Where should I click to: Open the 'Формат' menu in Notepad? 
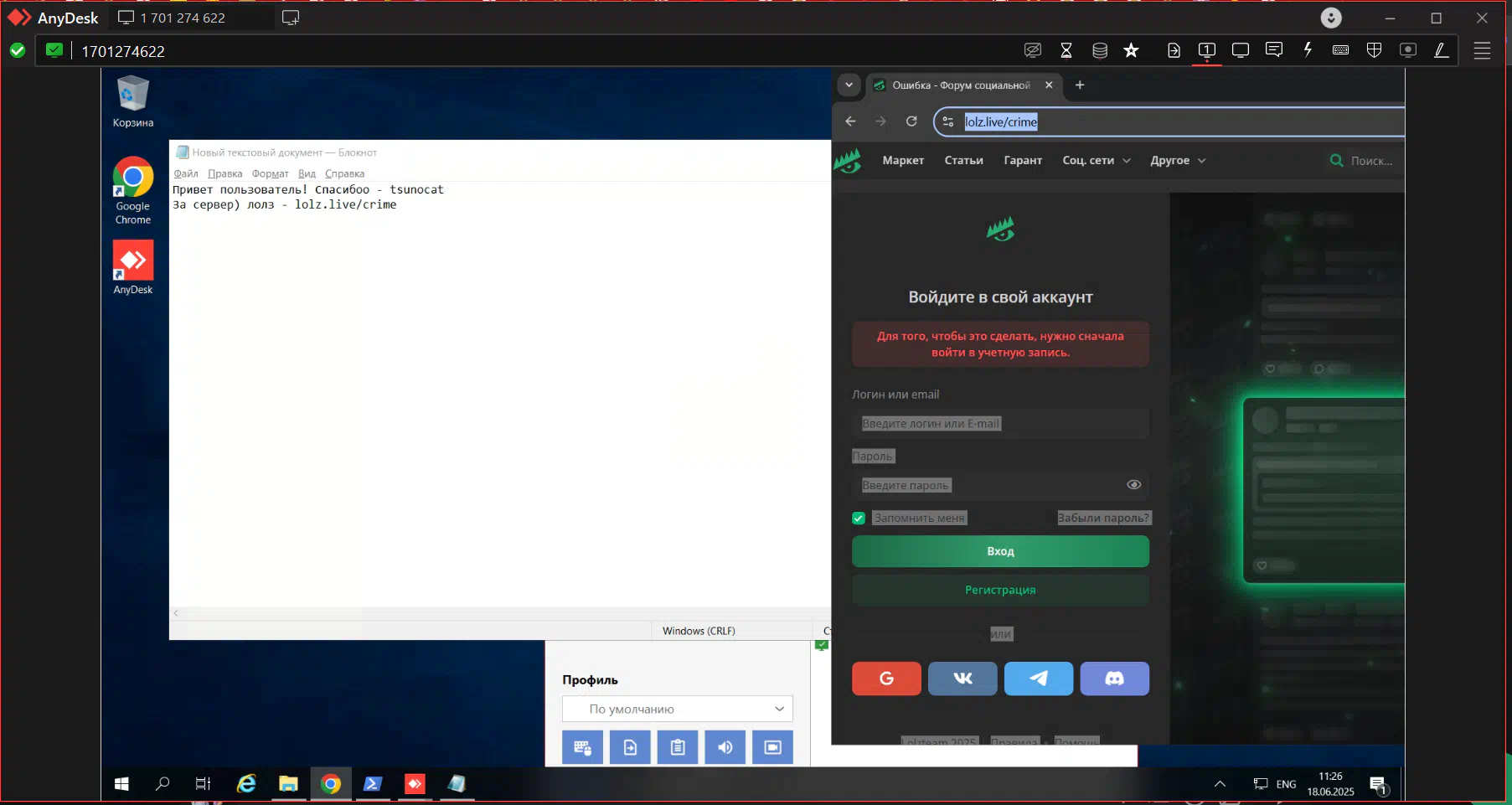pyautogui.click(x=270, y=174)
